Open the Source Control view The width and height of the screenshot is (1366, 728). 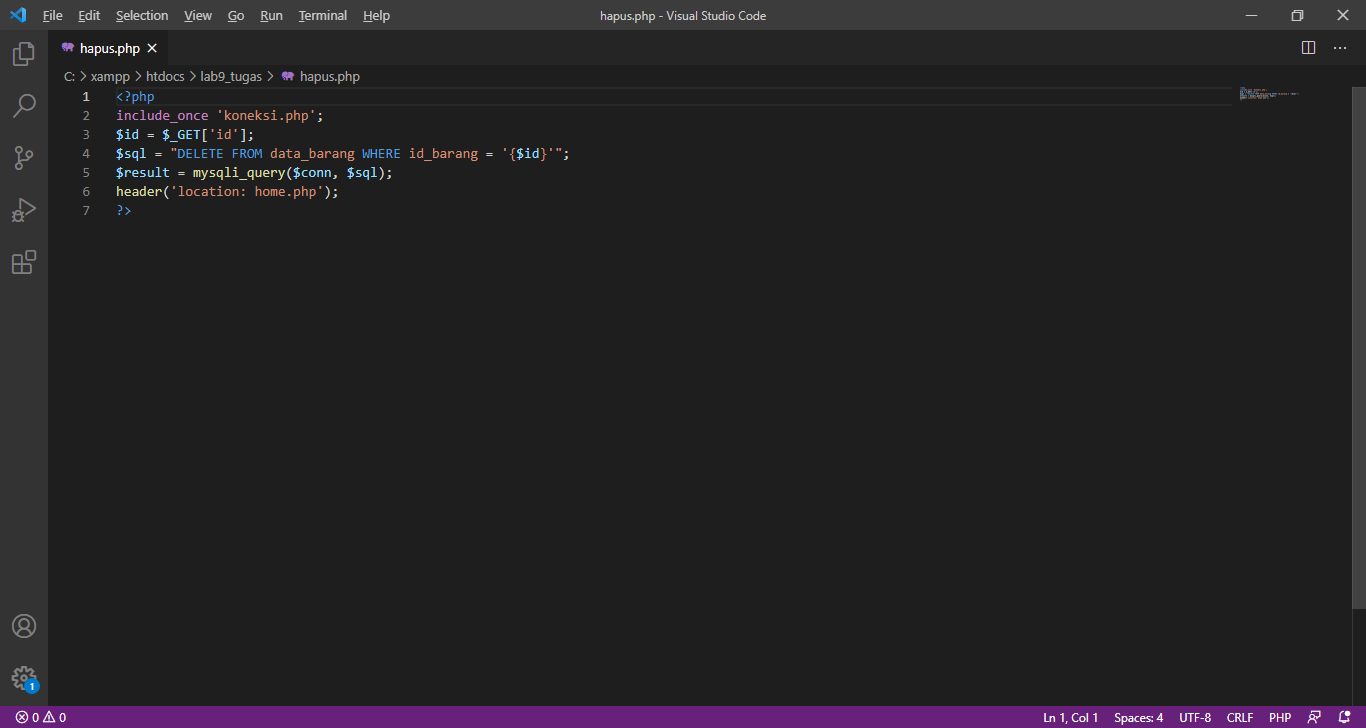(24, 157)
